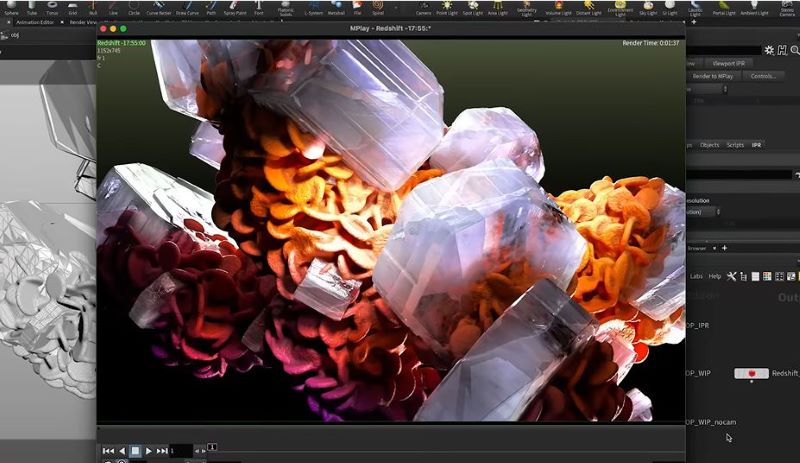Add an Ambient Light from the shelf
Image resolution: width=800 pixels, height=463 pixels.
click(755, 8)
